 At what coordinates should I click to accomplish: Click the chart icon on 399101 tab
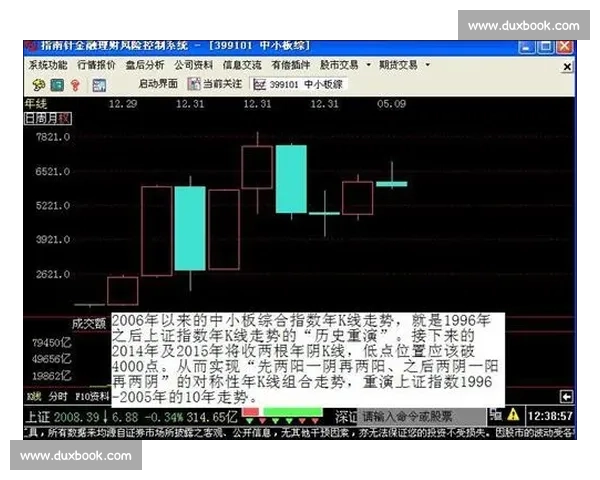click(x=260, y=85)
